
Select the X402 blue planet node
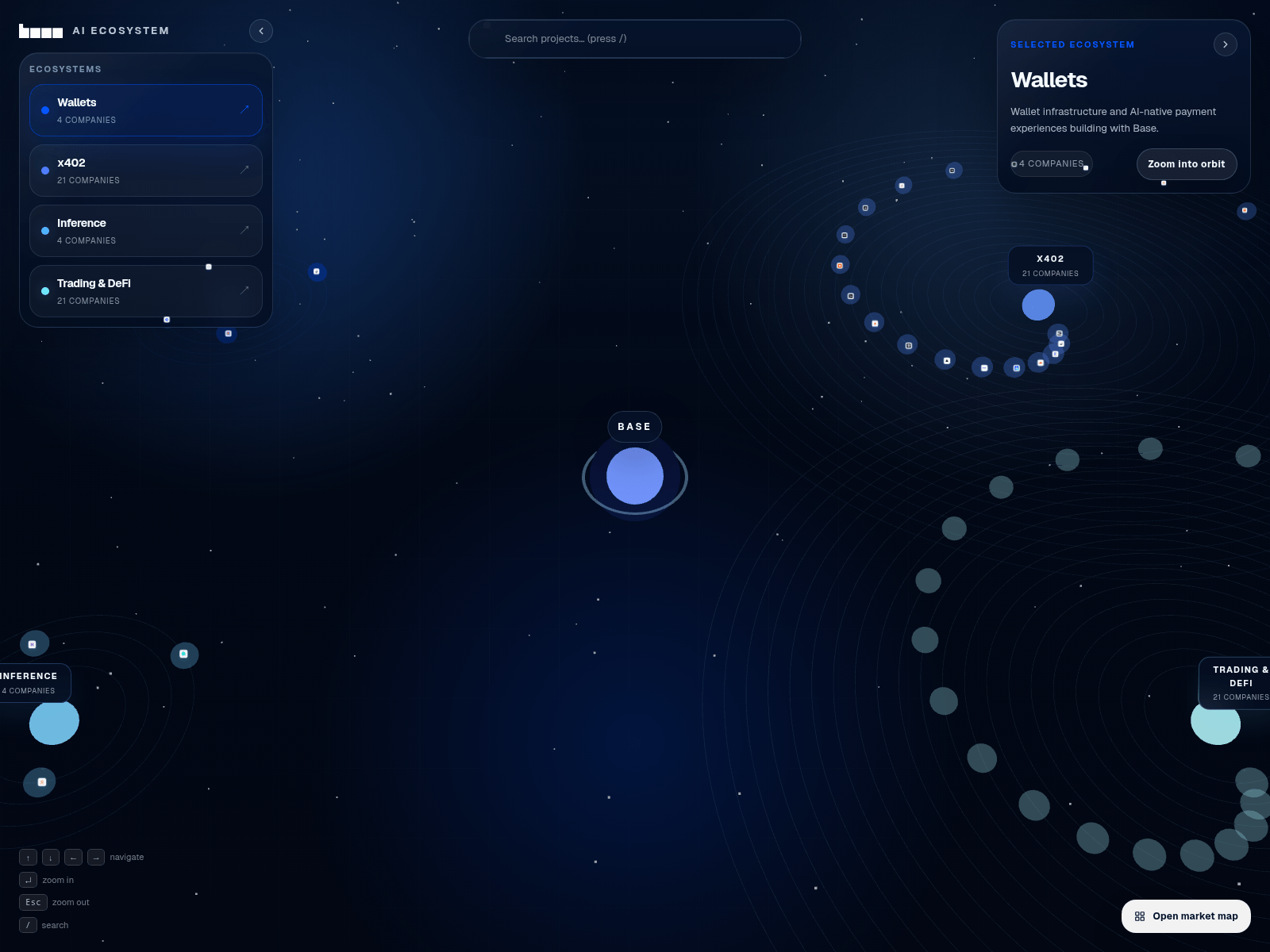click(1038, 305)
